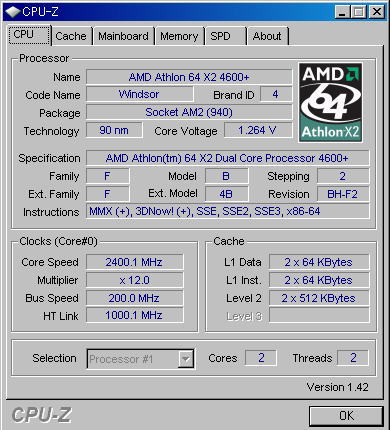Click the Stepping value 2

coord(343,176)
